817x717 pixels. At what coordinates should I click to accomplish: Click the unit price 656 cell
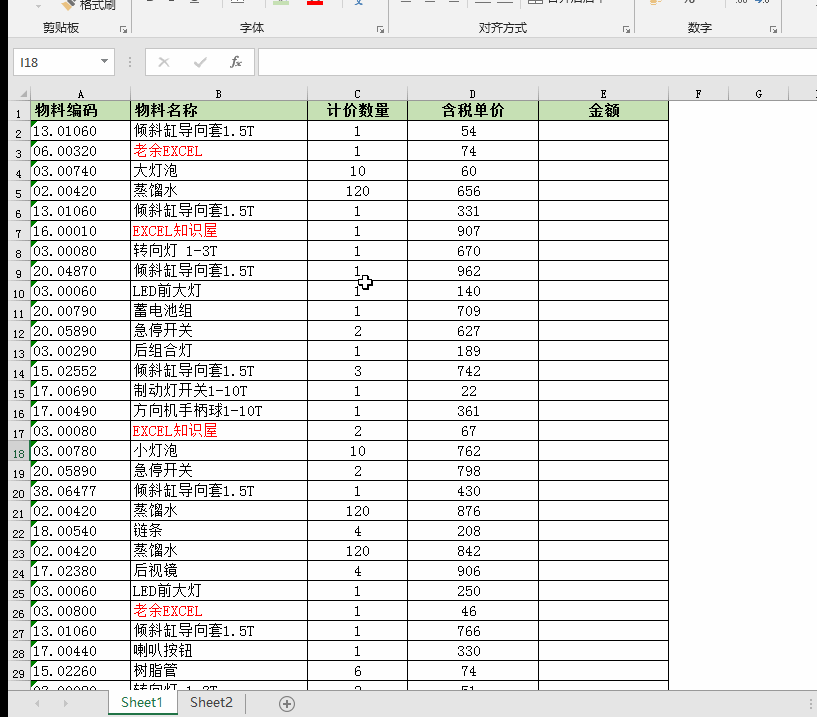[473, 191]
